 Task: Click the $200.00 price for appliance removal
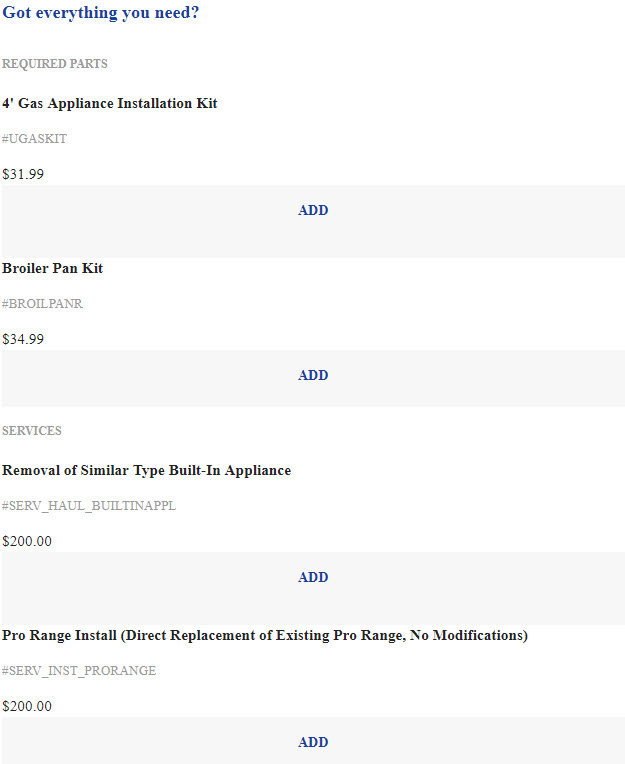click(27, 541)
